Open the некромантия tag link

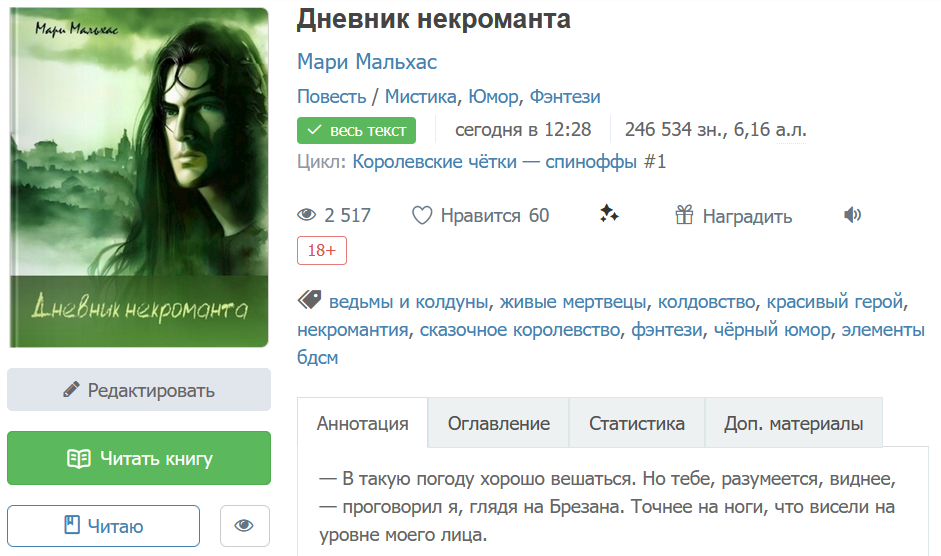[353, 330]
